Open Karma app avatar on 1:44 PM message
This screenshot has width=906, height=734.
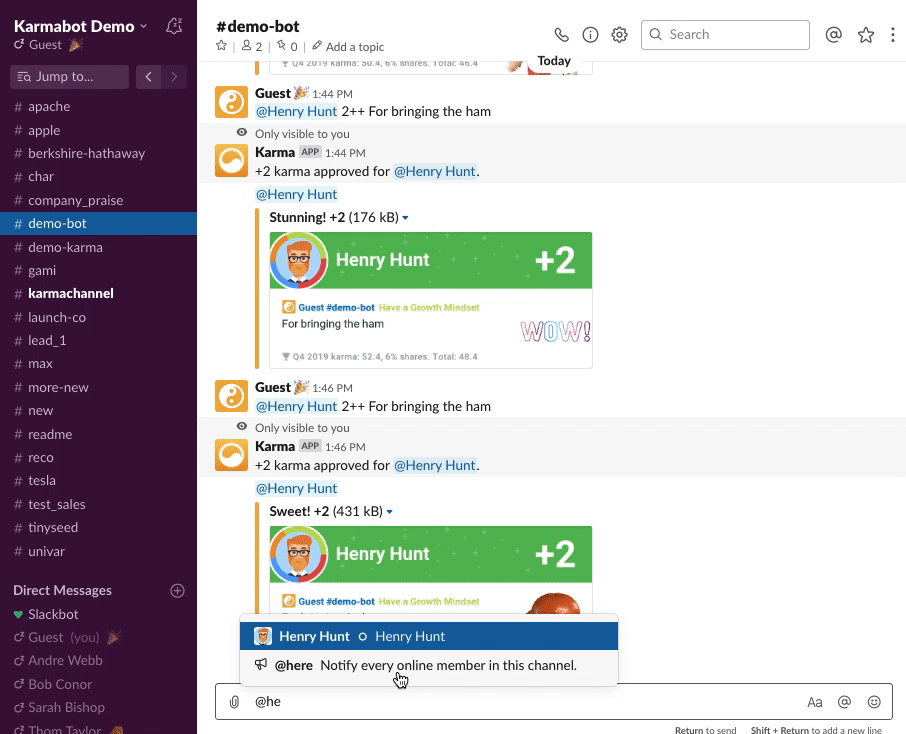click(x=232, y=160)
